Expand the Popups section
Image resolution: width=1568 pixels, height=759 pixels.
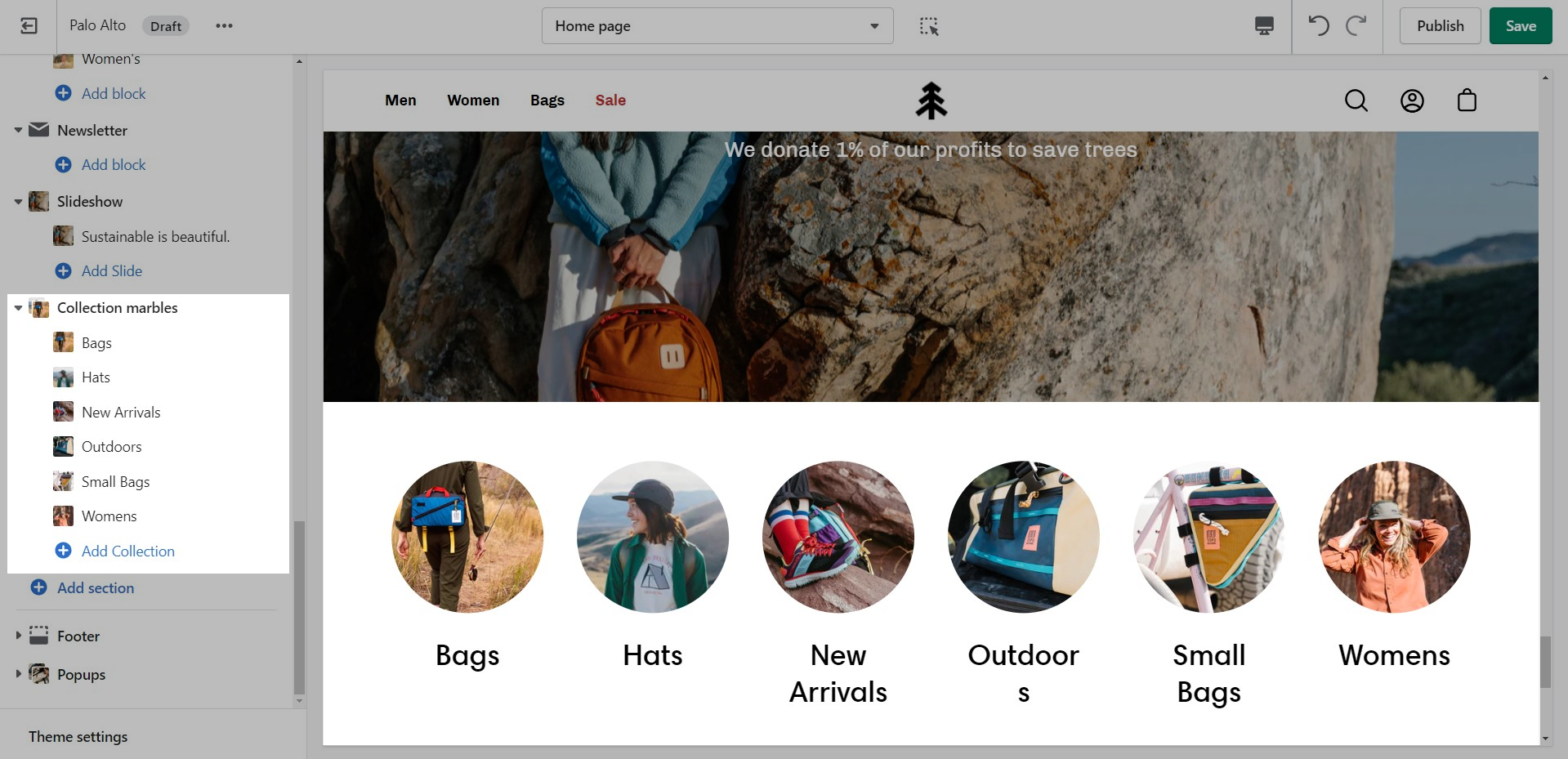18,674
